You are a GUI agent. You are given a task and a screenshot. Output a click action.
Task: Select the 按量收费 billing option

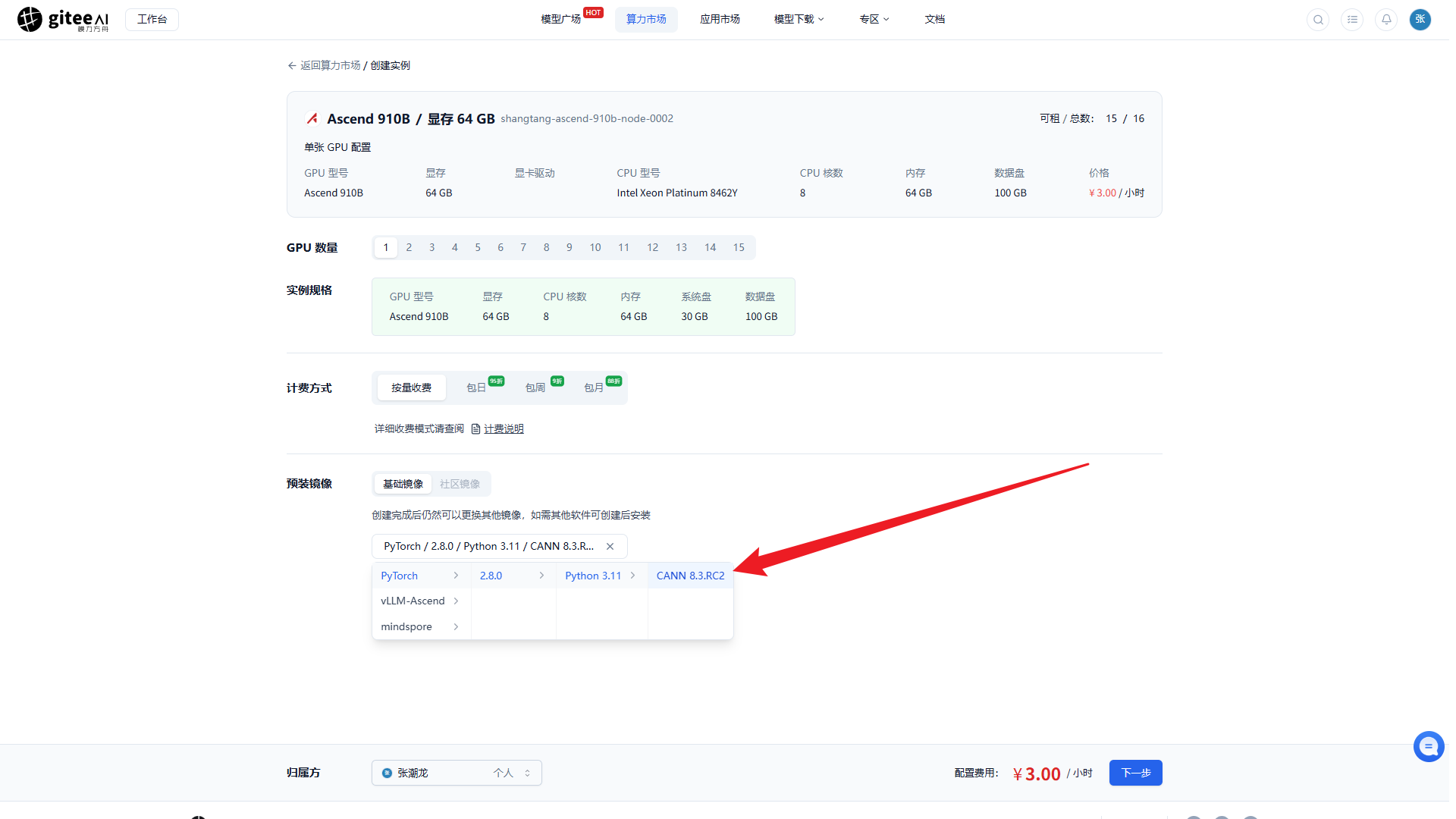pos(411,388)
